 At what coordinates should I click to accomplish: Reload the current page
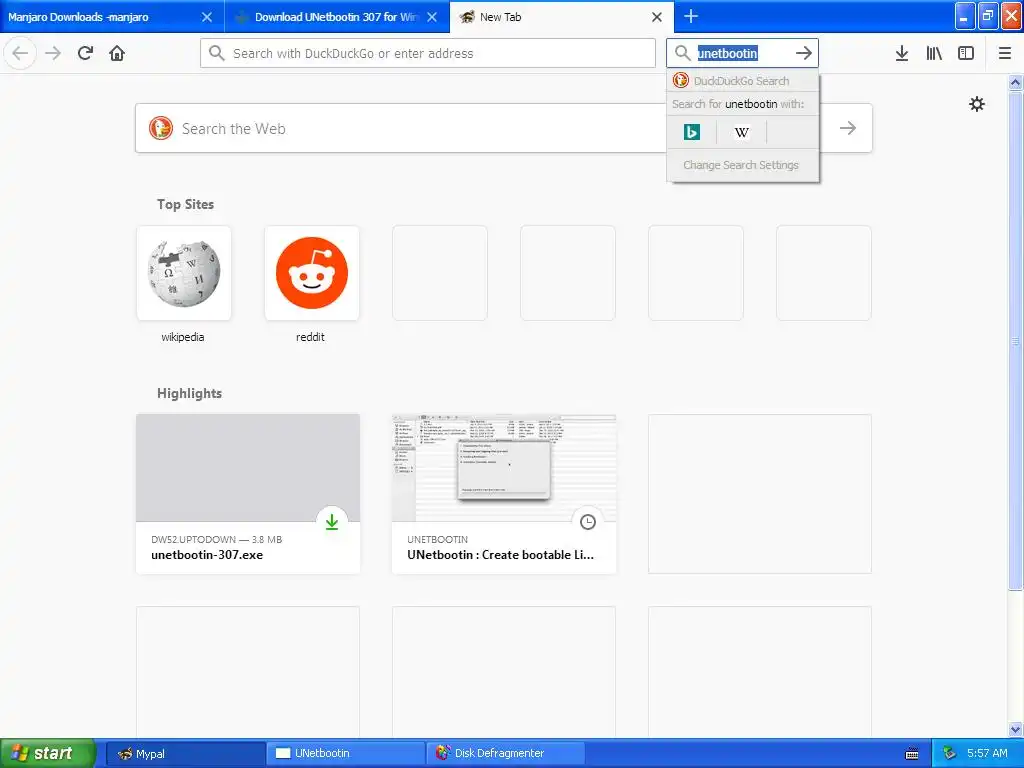(x=85, y=53)
